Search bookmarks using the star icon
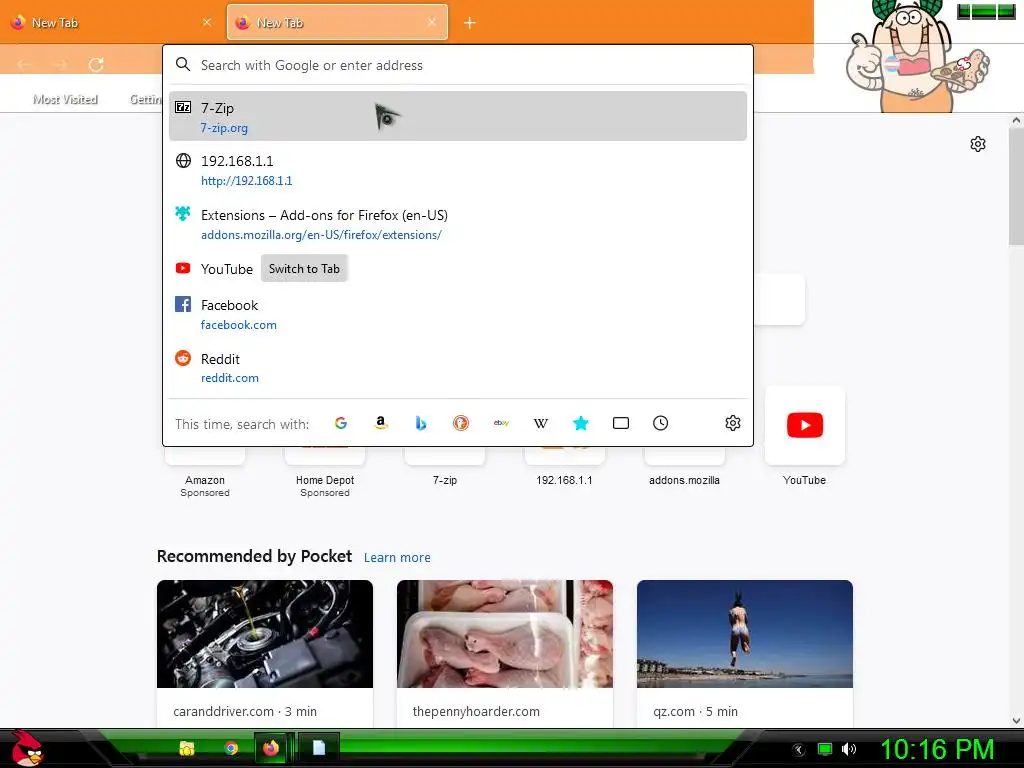This screenshot has height=768, width=1024. (581, 423)
